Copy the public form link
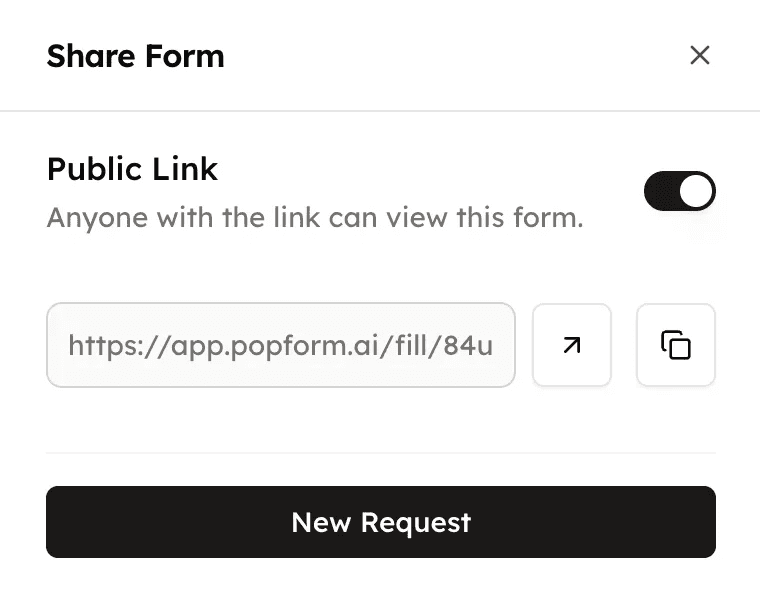Screen dimensions: 760x614 tap(676, 345)
